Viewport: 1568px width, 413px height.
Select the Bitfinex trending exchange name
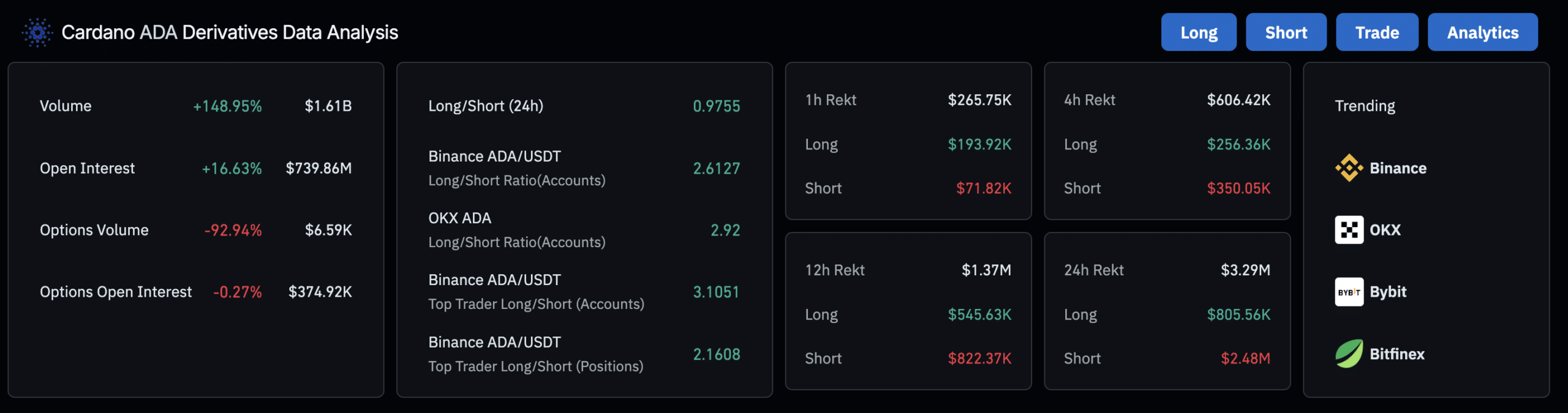pyautogui.click(x=1397, y=354)
